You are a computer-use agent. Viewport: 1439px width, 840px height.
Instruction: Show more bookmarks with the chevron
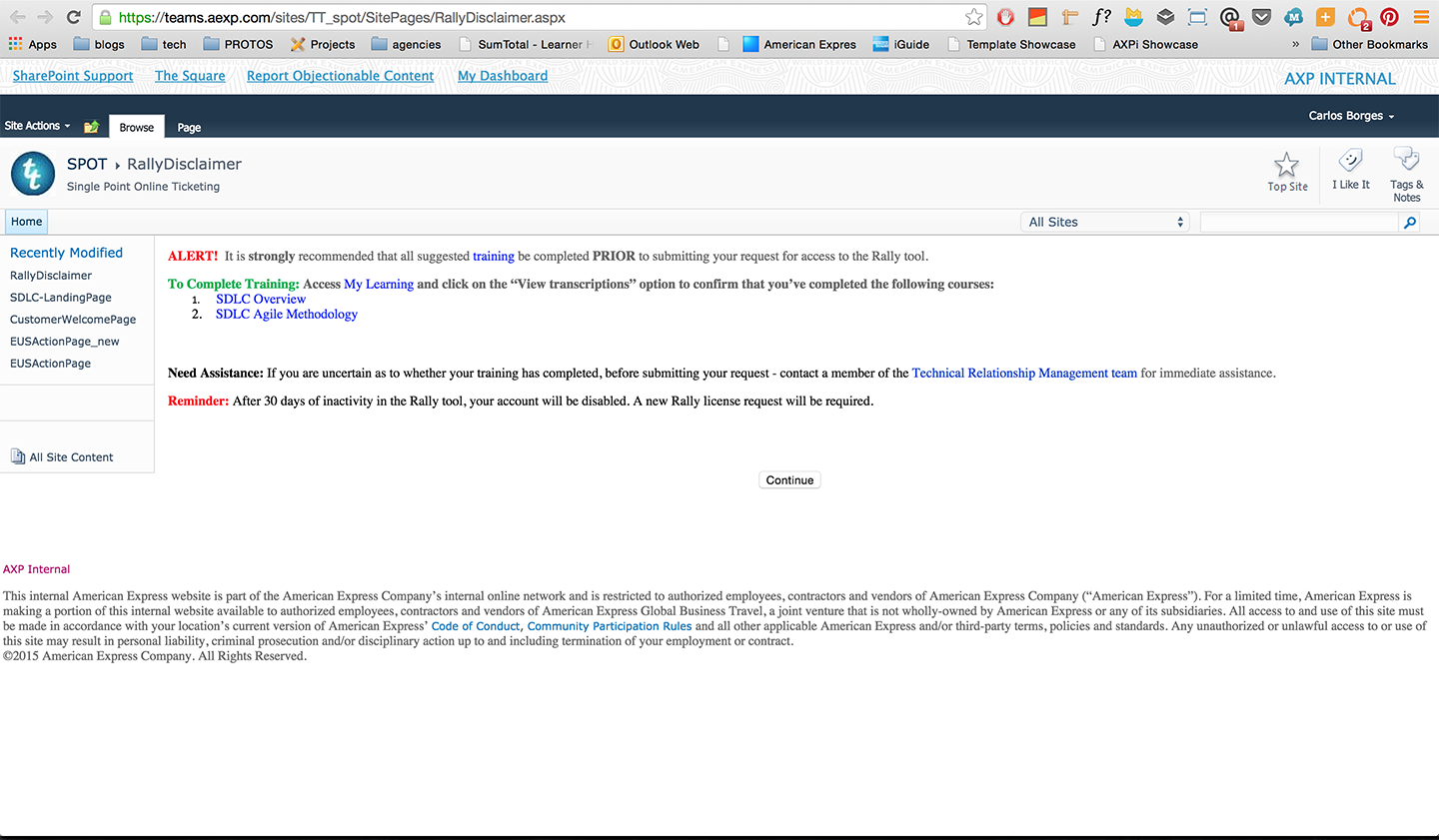click(x=1296, y=44)
